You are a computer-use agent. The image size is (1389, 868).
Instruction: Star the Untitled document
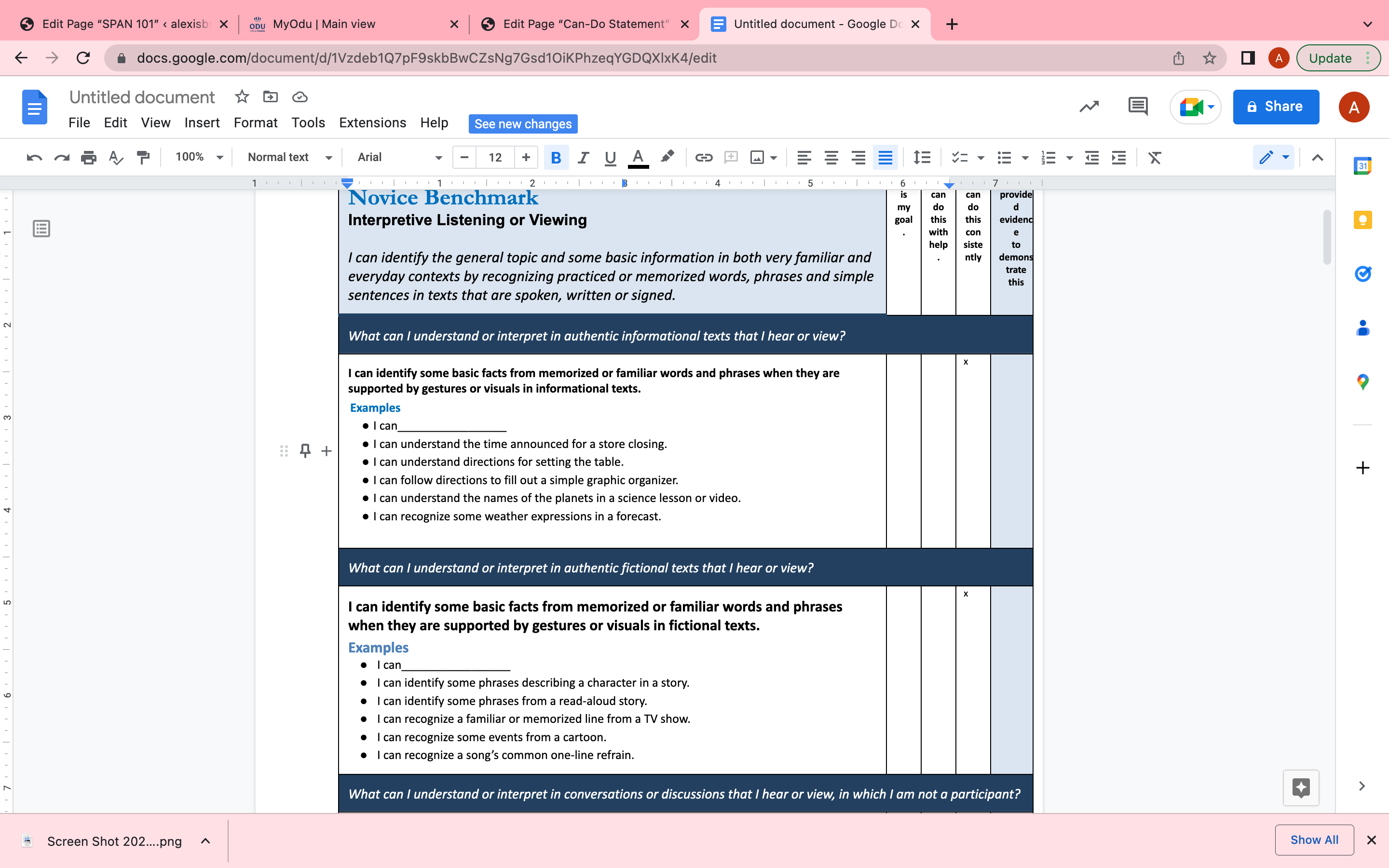(x=242, y=96)
